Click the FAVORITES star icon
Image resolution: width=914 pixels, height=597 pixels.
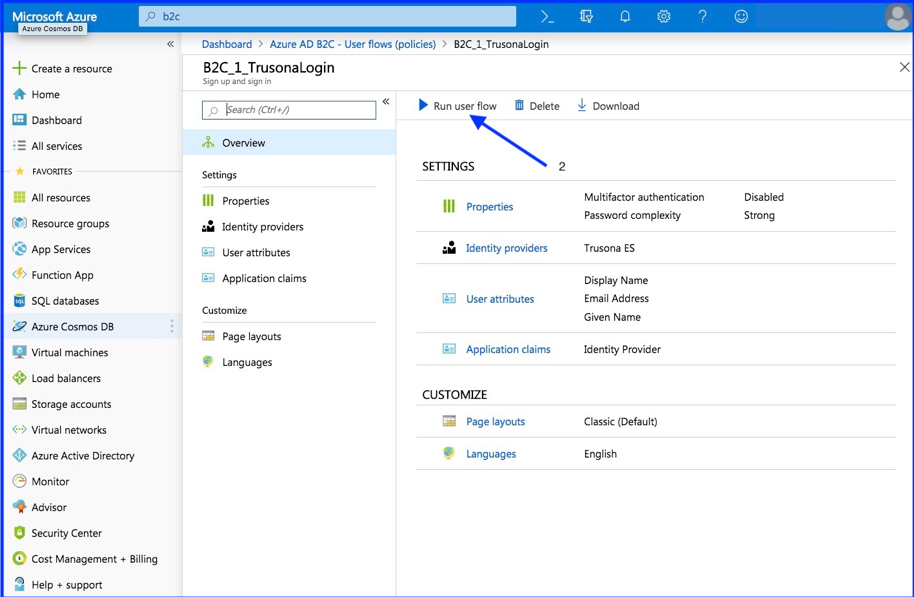tap(20, 171)
